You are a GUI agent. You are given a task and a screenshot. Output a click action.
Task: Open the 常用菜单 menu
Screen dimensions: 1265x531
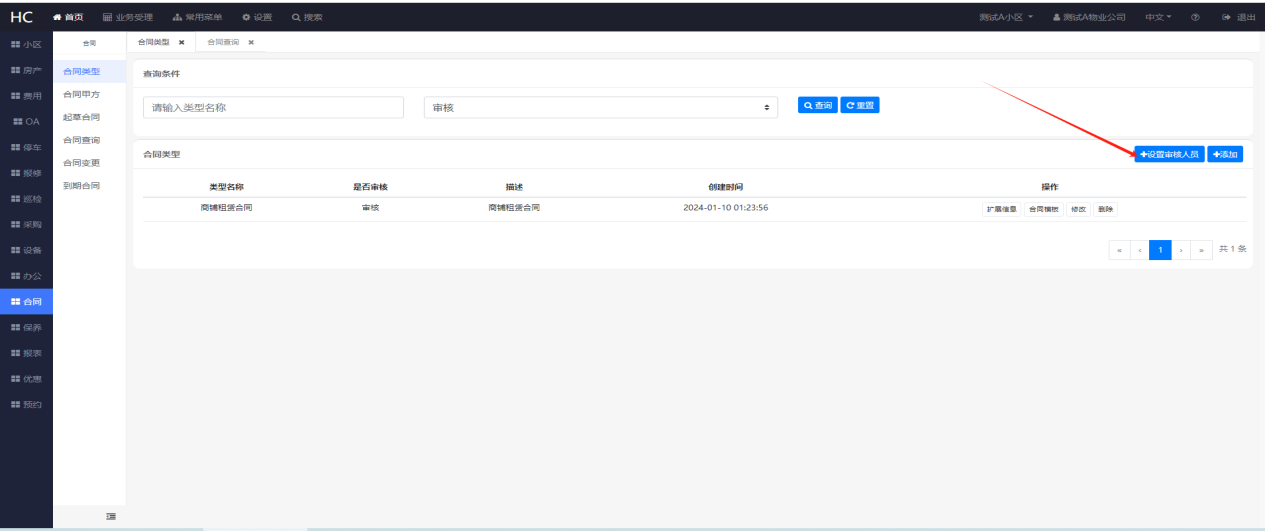tap(197, 17)
